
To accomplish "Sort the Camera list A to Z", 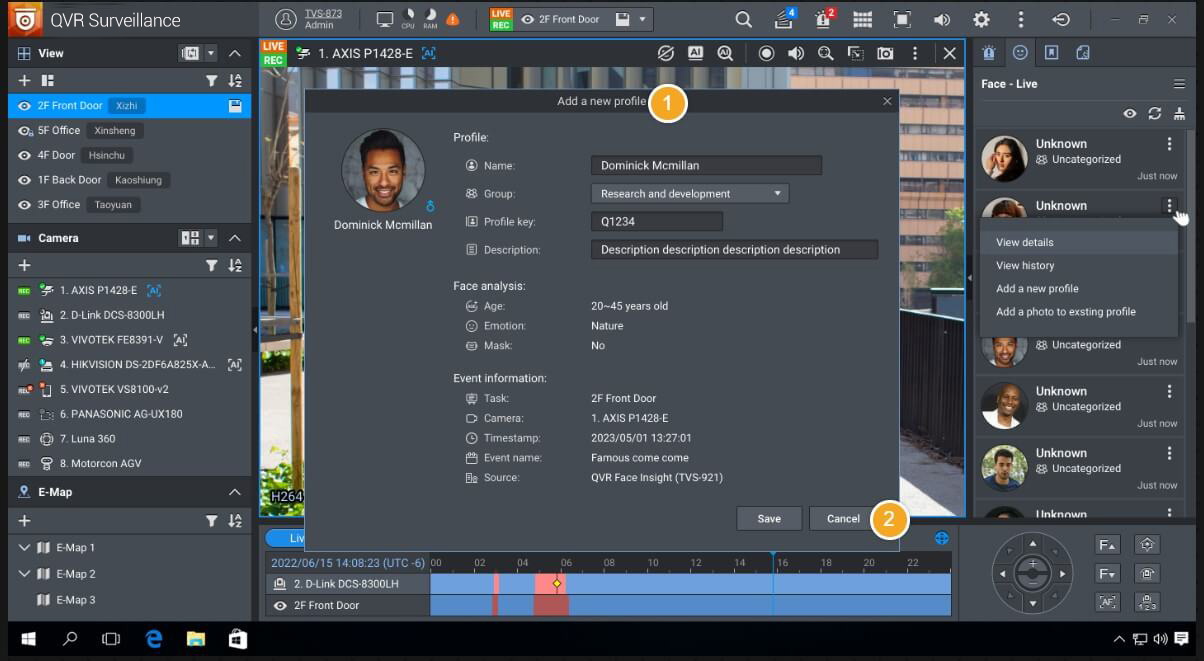I will (x=235, y=265).
